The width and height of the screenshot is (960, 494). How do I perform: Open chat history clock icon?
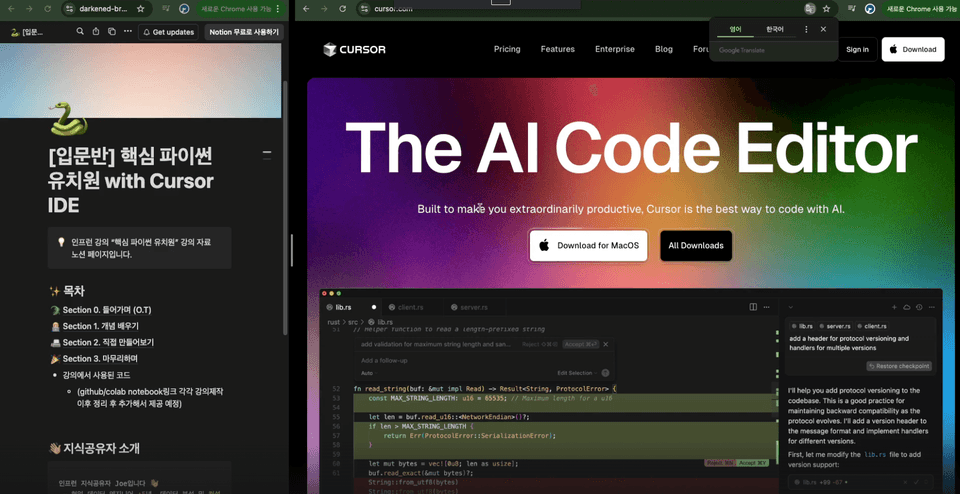(920, 307)
